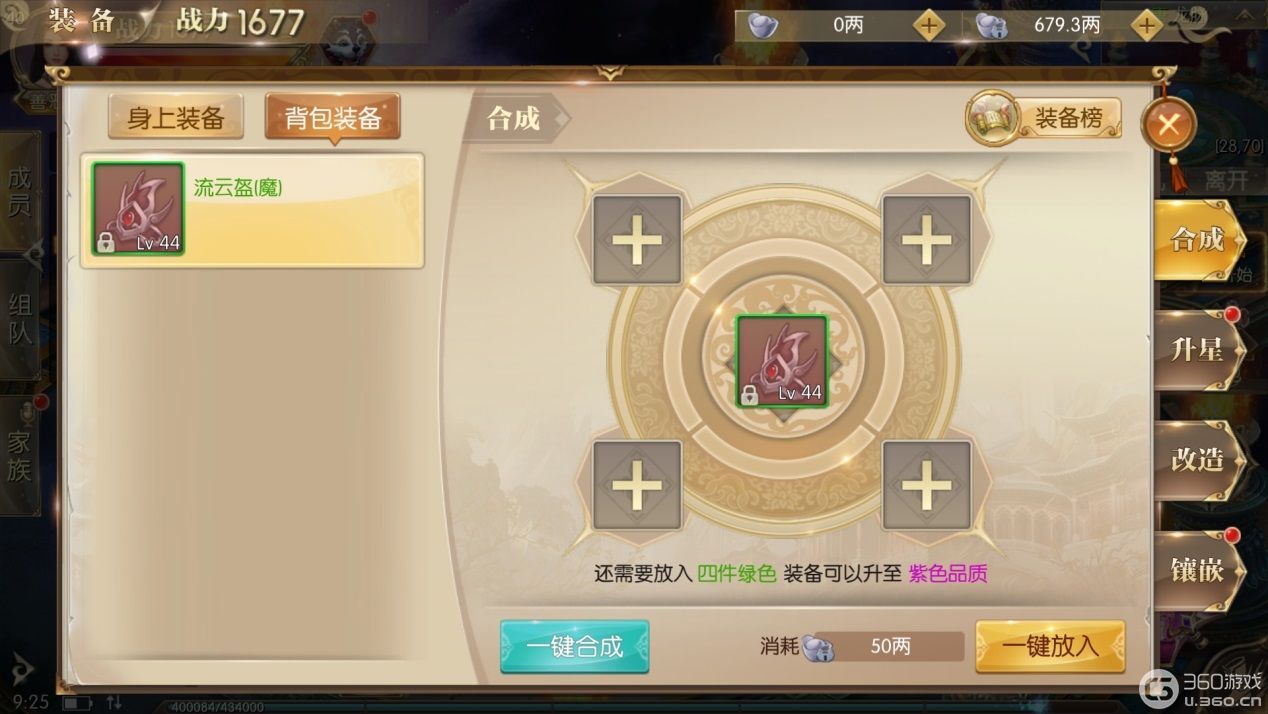Open the 升星 side tab
Image resolution: width=1268 pixels, height=714 pixels.
click(1197, 350)
